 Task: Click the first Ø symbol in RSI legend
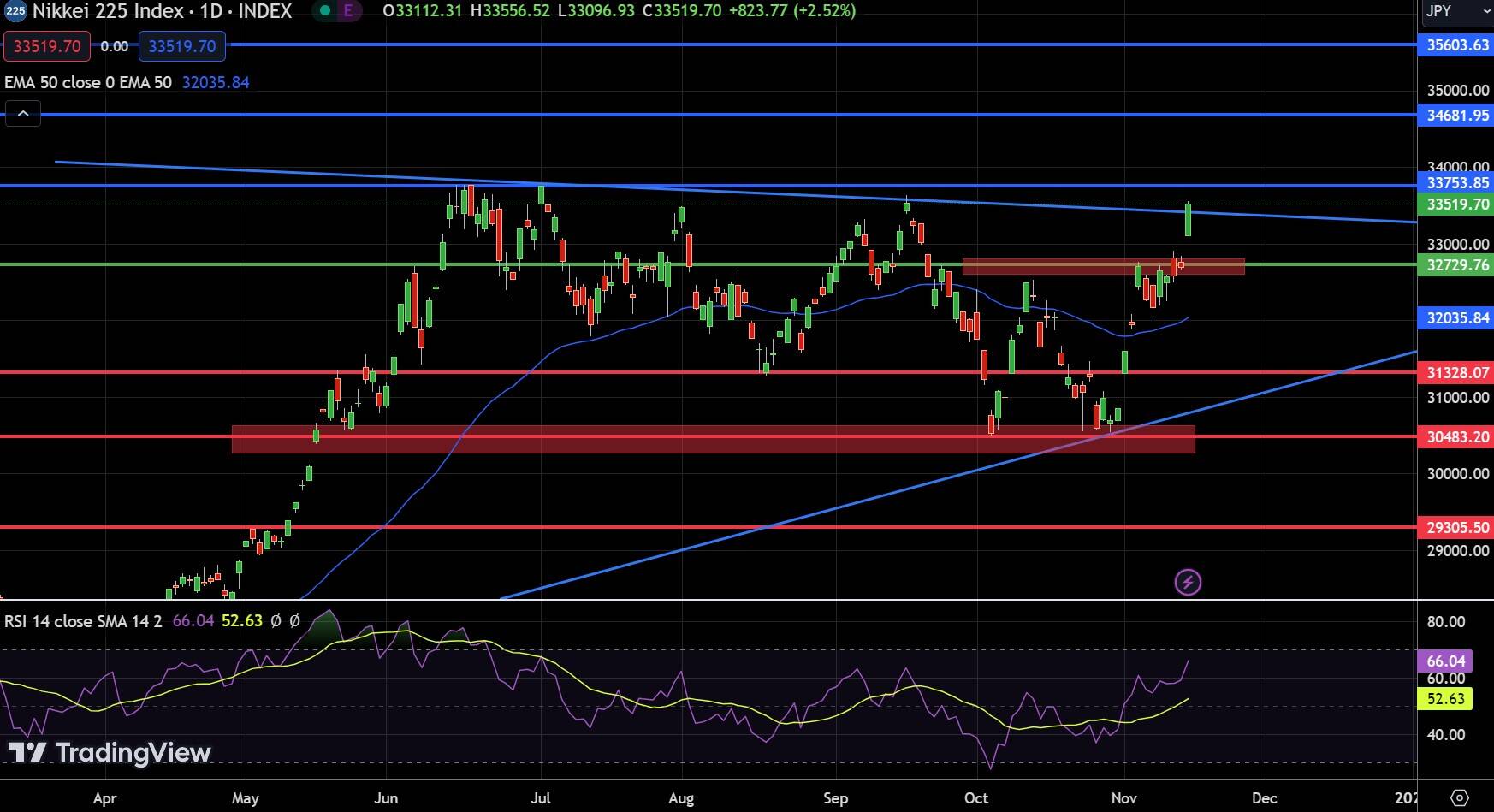coord(276,621)
